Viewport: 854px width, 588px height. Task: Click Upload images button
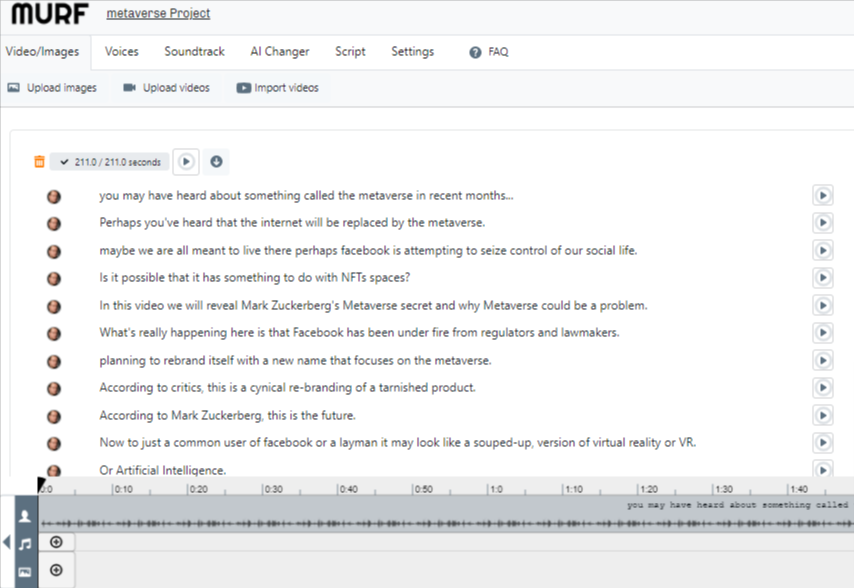coord(52,88)
